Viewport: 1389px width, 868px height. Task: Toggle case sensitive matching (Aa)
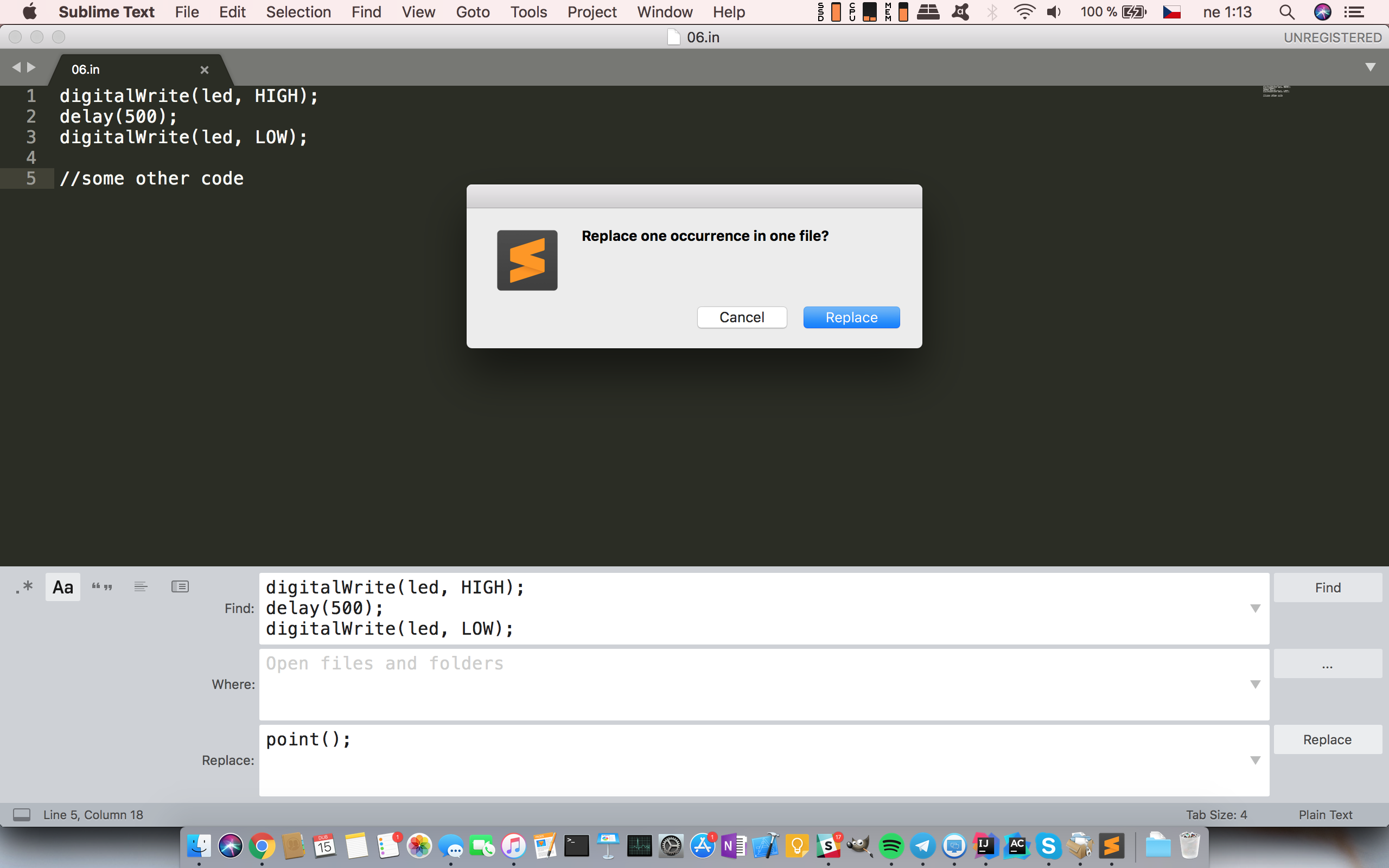click(63, 586)
